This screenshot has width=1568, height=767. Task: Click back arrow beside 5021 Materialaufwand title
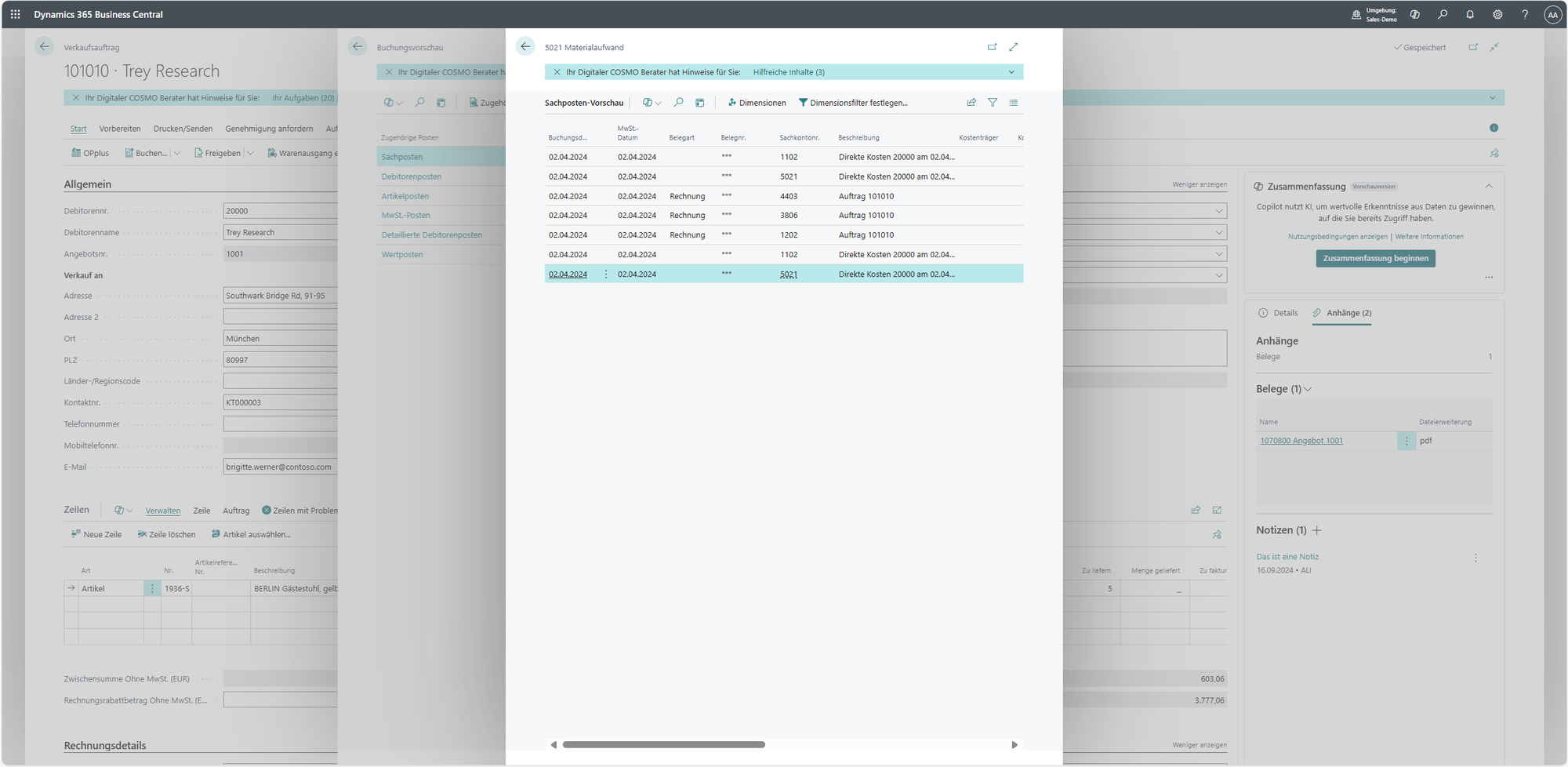(525, 47)
